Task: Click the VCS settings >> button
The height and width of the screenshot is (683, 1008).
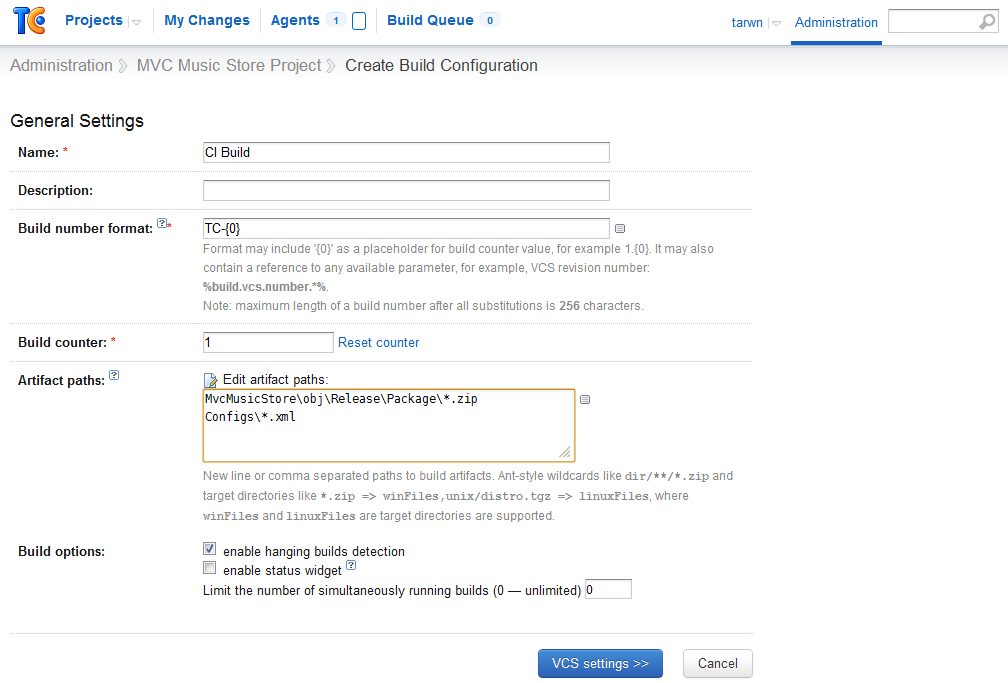Action: point(600,664)
